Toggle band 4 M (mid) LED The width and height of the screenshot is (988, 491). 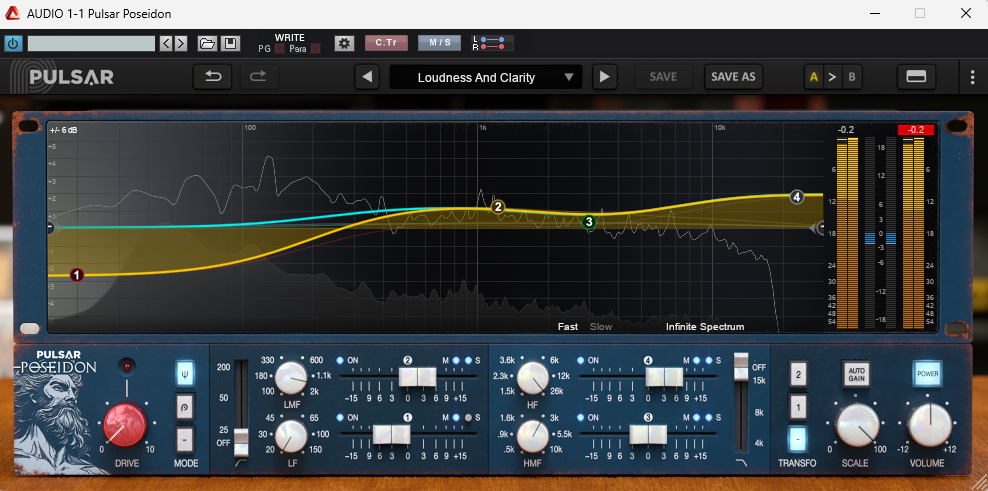pyautogui.click(x=698, y=361)
